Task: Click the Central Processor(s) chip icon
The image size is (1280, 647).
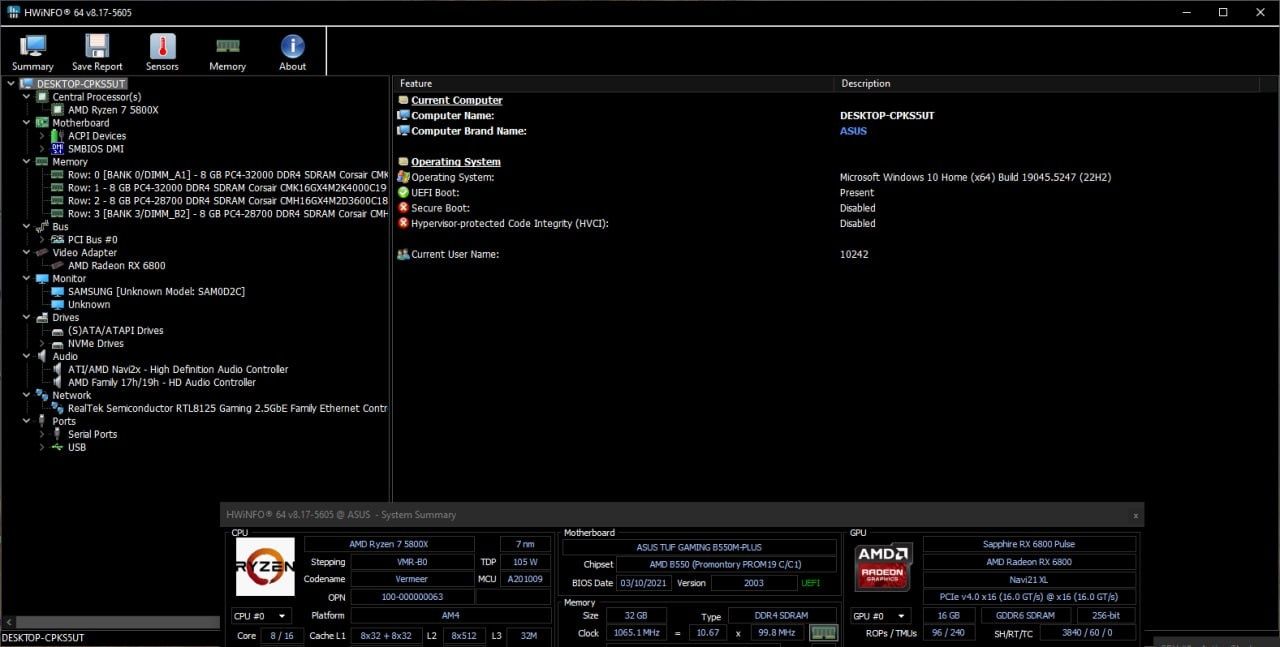Action: [x=42, y=97]
